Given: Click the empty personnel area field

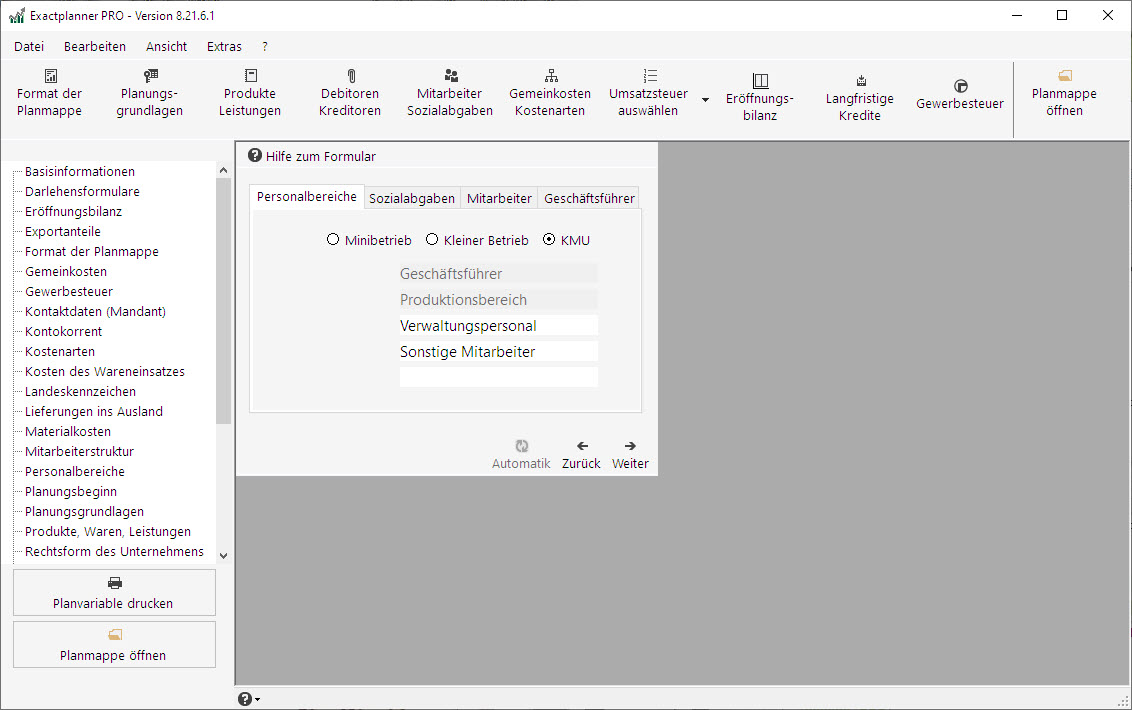Looking at the screenshot, I should point(498,377).
